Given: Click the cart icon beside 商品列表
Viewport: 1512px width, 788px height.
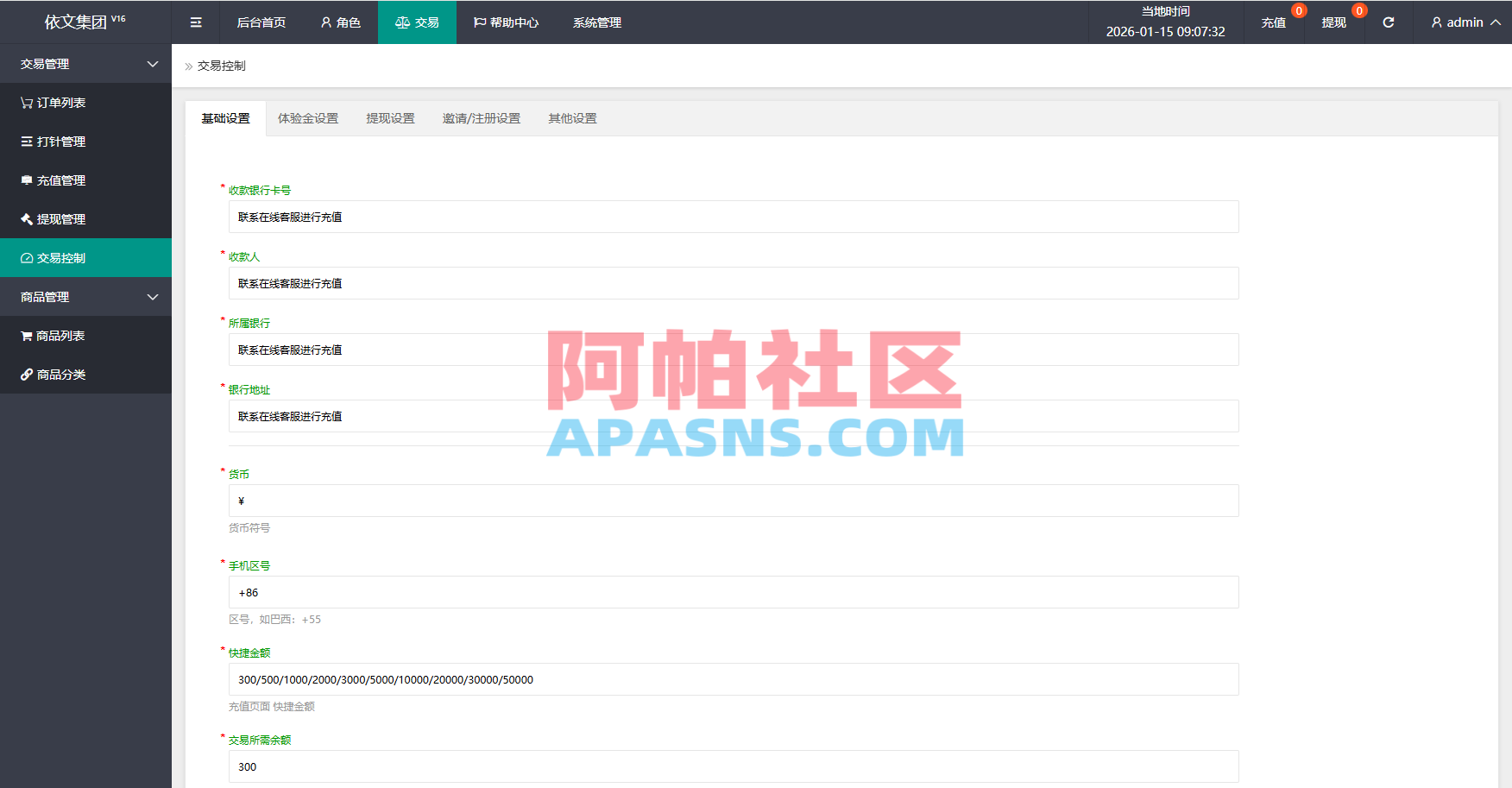Looking at the screenshot, I should tap(27, 336).
